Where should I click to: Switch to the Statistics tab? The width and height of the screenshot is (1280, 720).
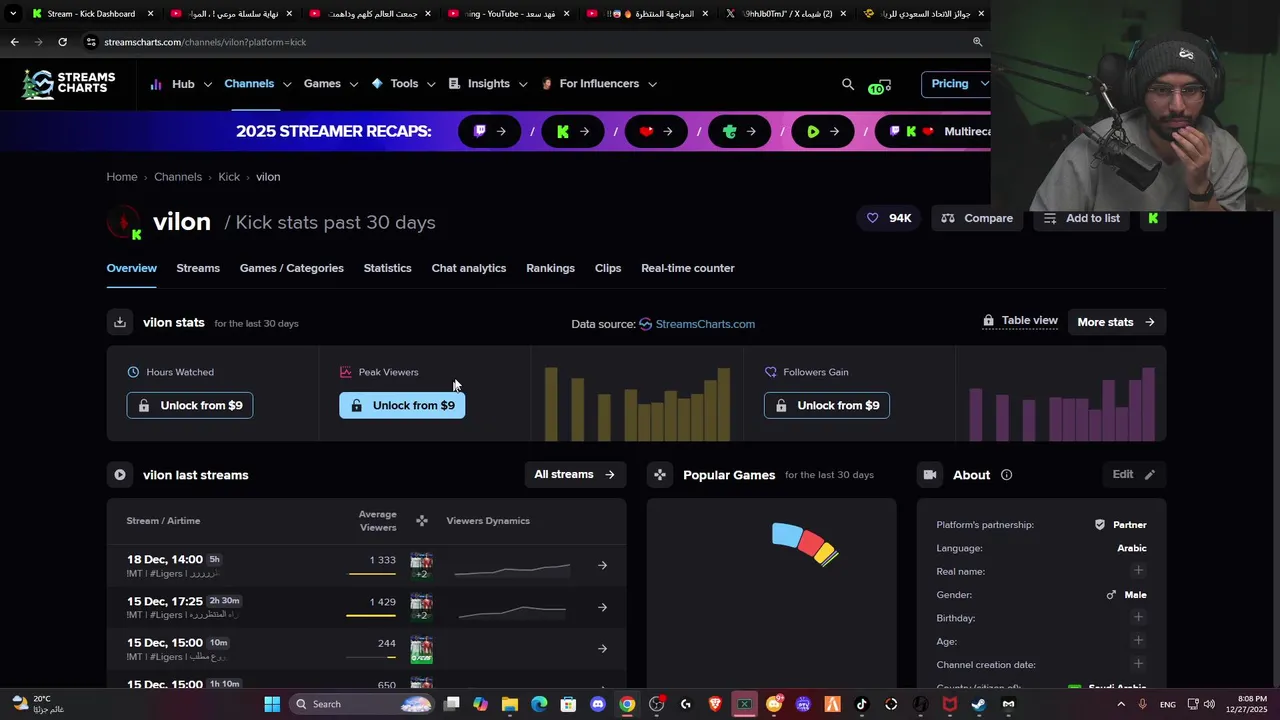(387, 268)
